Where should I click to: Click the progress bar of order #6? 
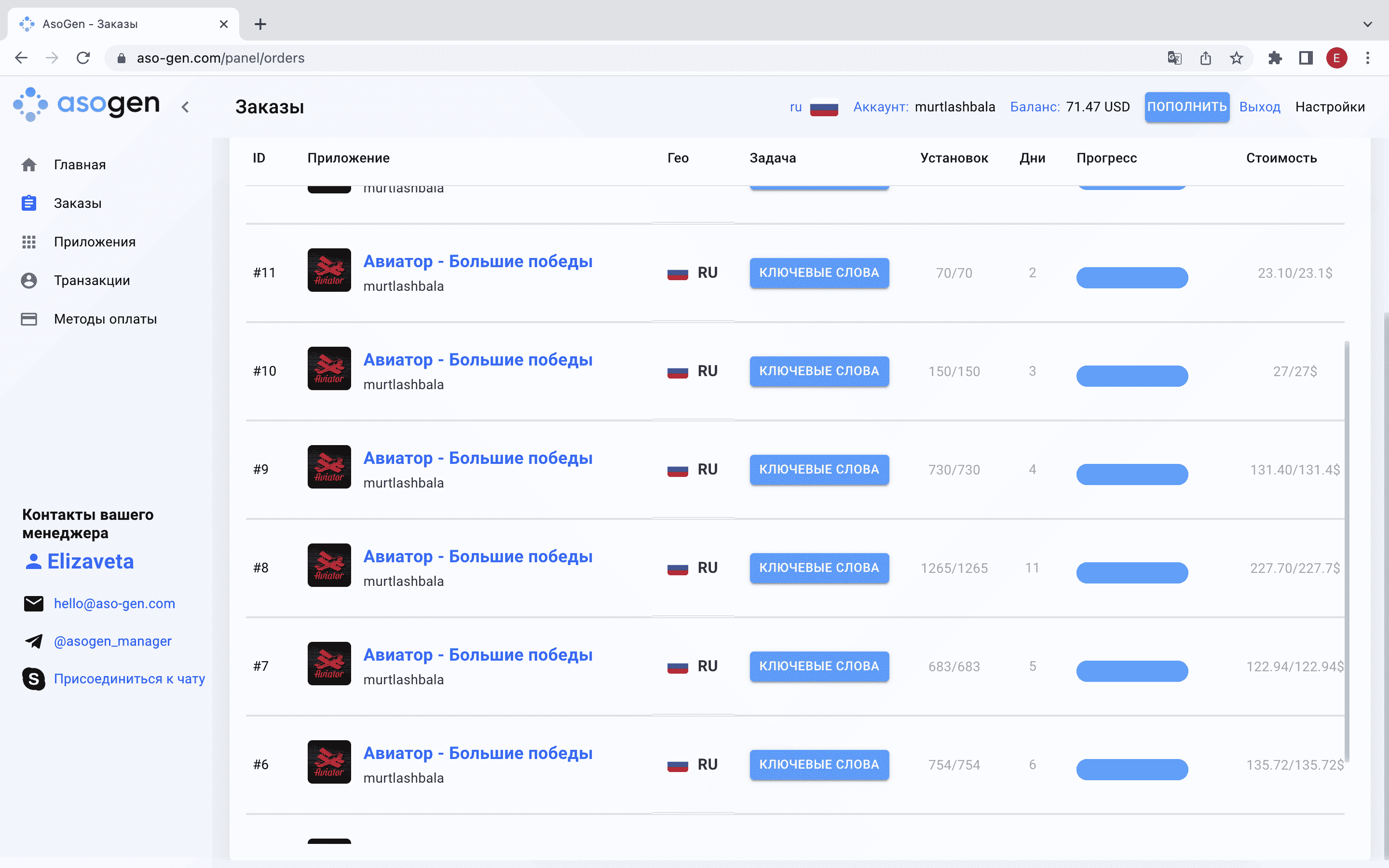pyautogui.click(x=1132, y=769)
